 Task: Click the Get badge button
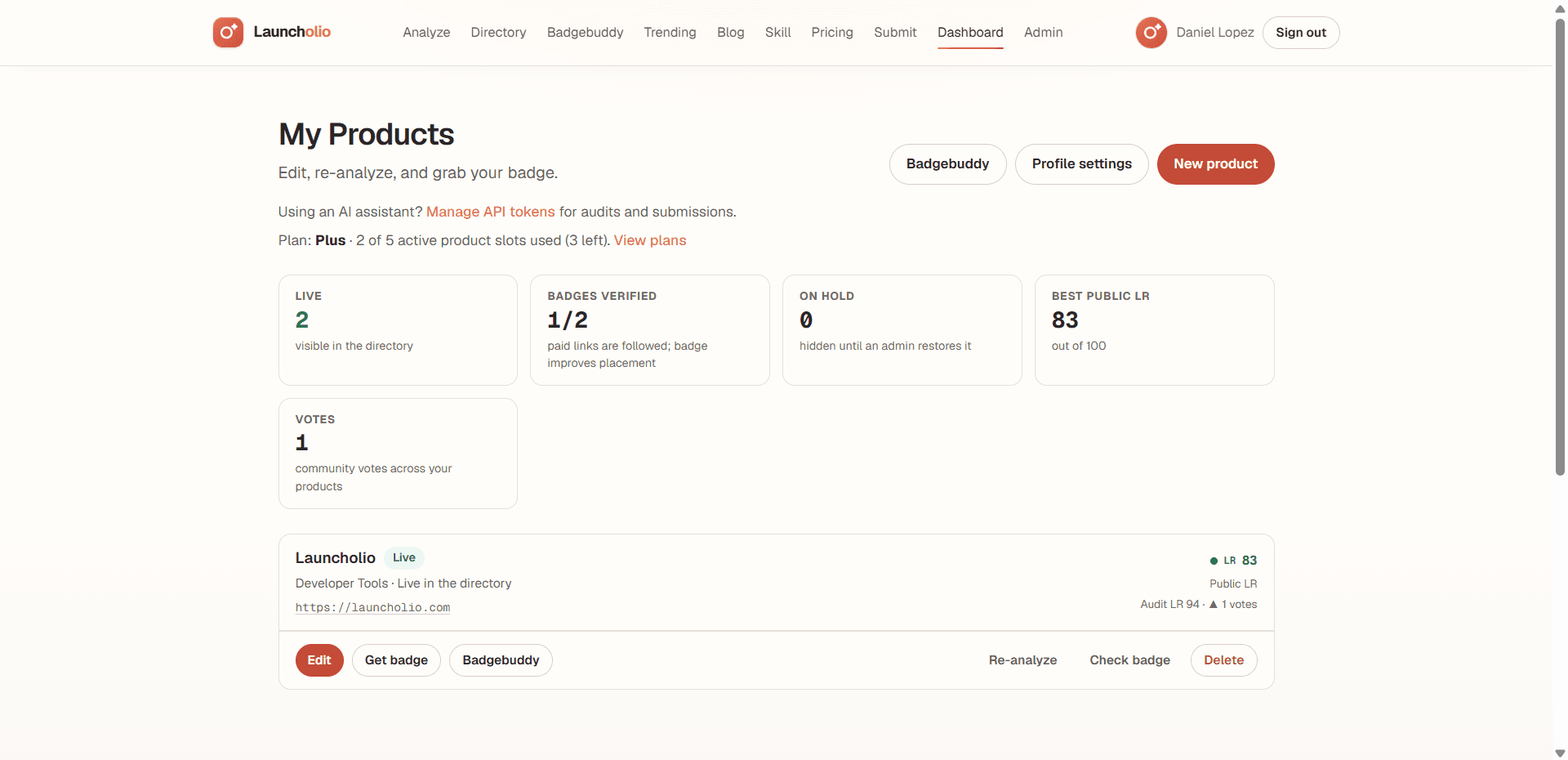(396, 660)
